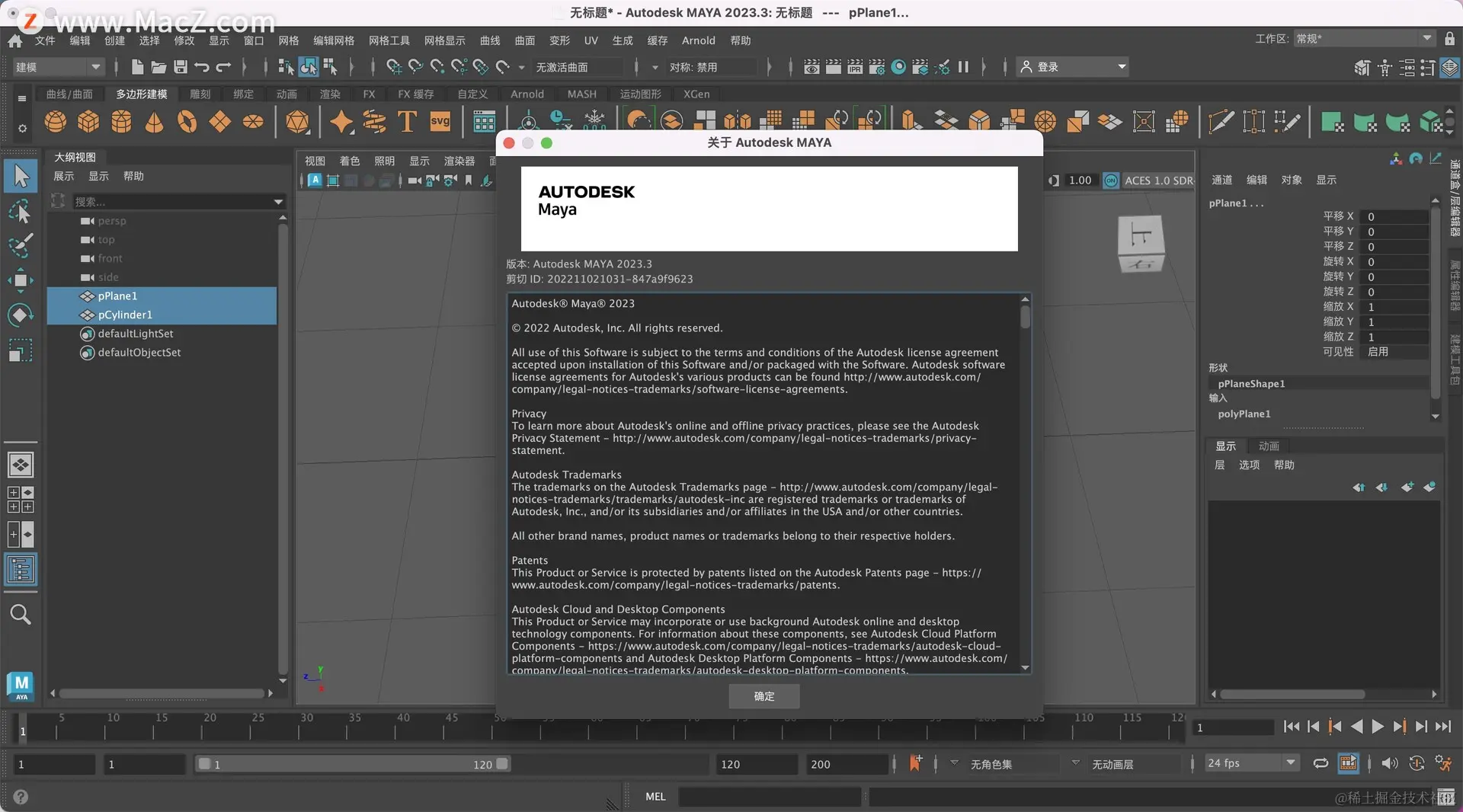This screenshot has height=812, width=1463.
Task: Choose the Scale tool in the toolbox
Action: (21, 350)
